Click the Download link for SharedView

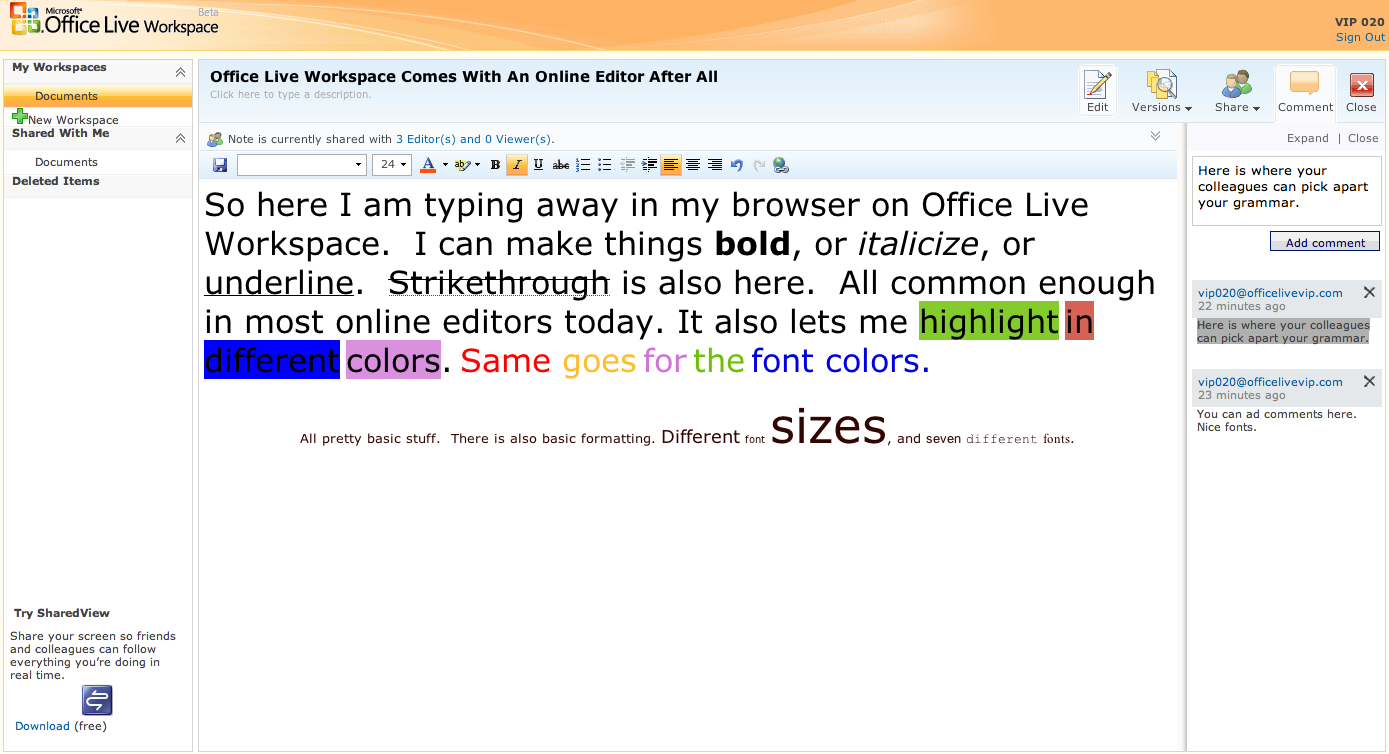point(42,726)
